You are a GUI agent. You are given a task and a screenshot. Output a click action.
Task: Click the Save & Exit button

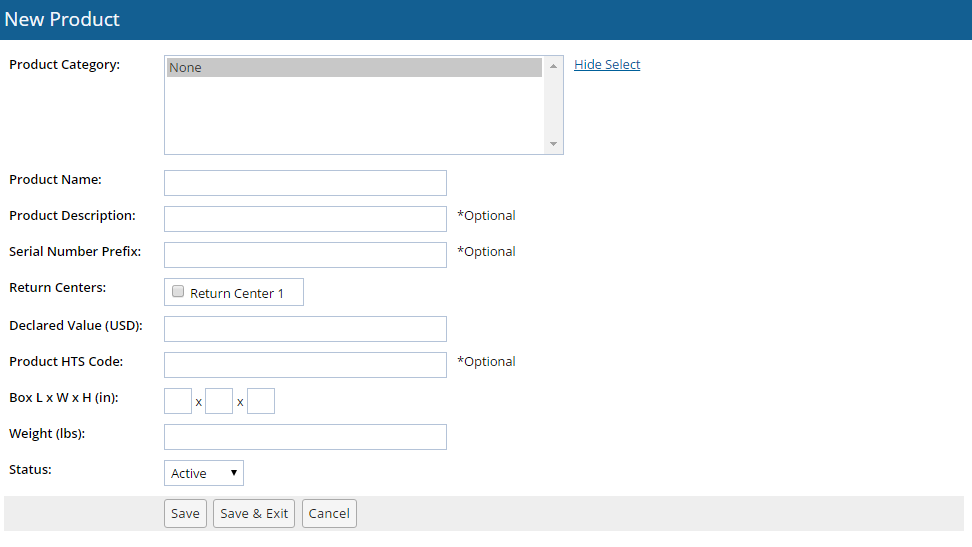tap(254, 514)
